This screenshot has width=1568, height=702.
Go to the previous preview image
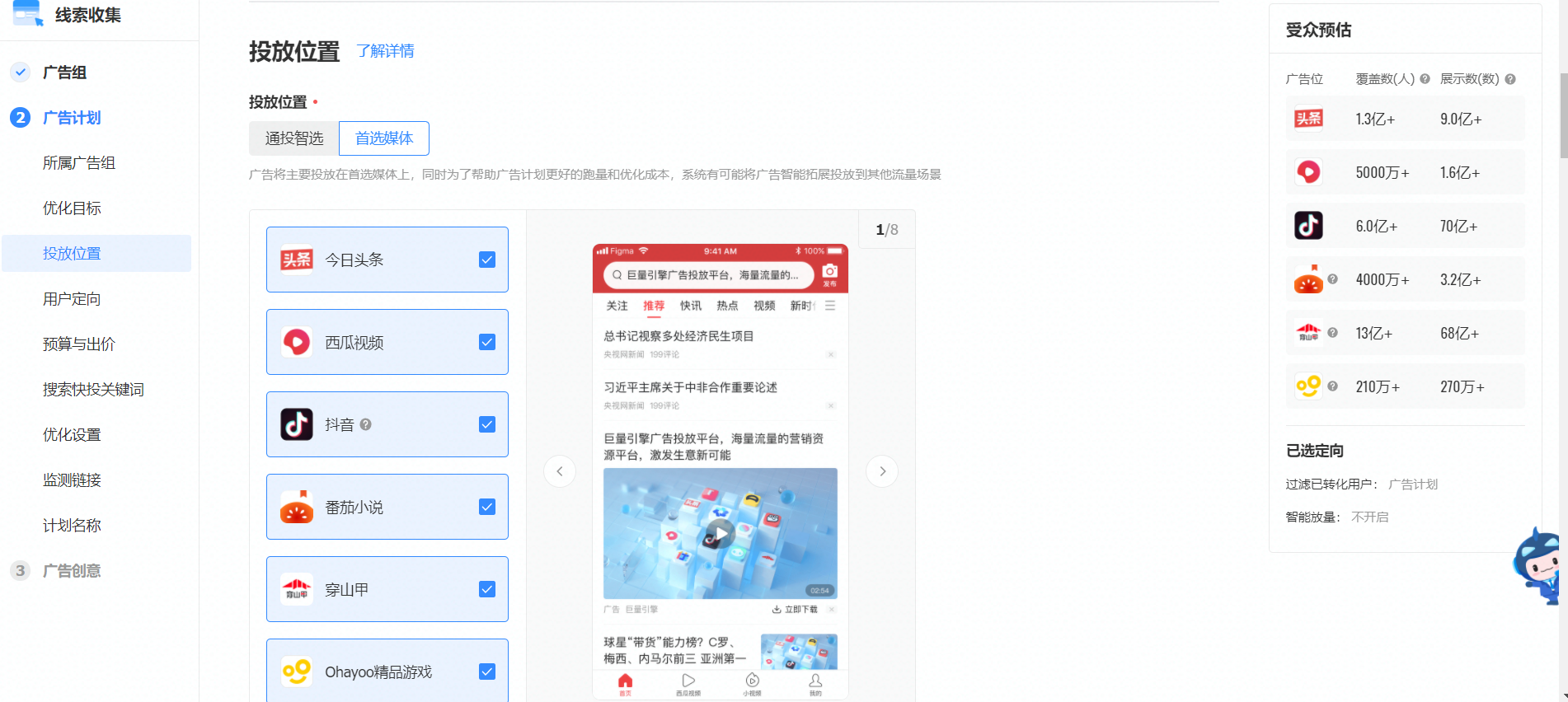(560, 471)
